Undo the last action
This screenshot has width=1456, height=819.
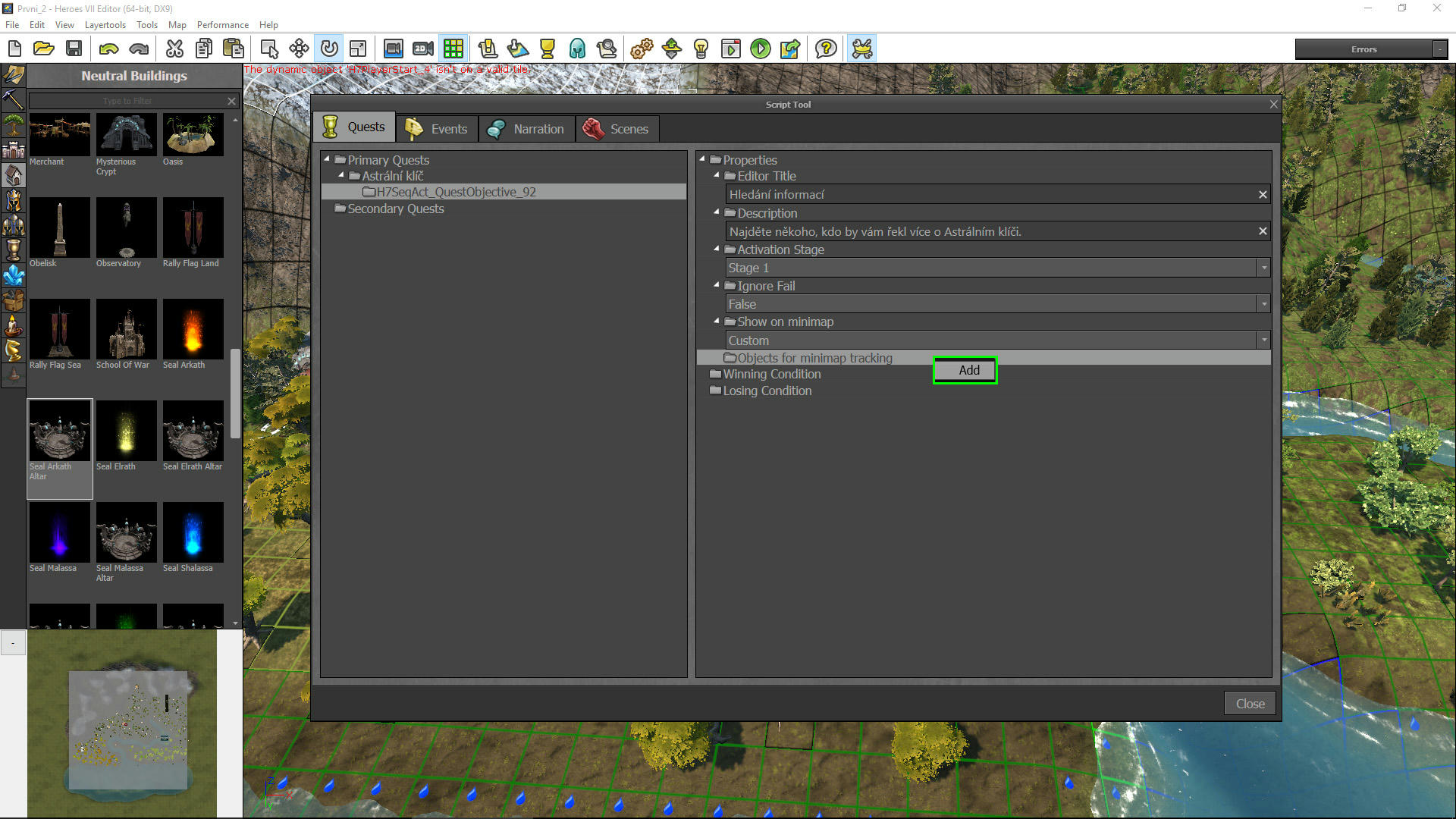(x=108, y=49)
